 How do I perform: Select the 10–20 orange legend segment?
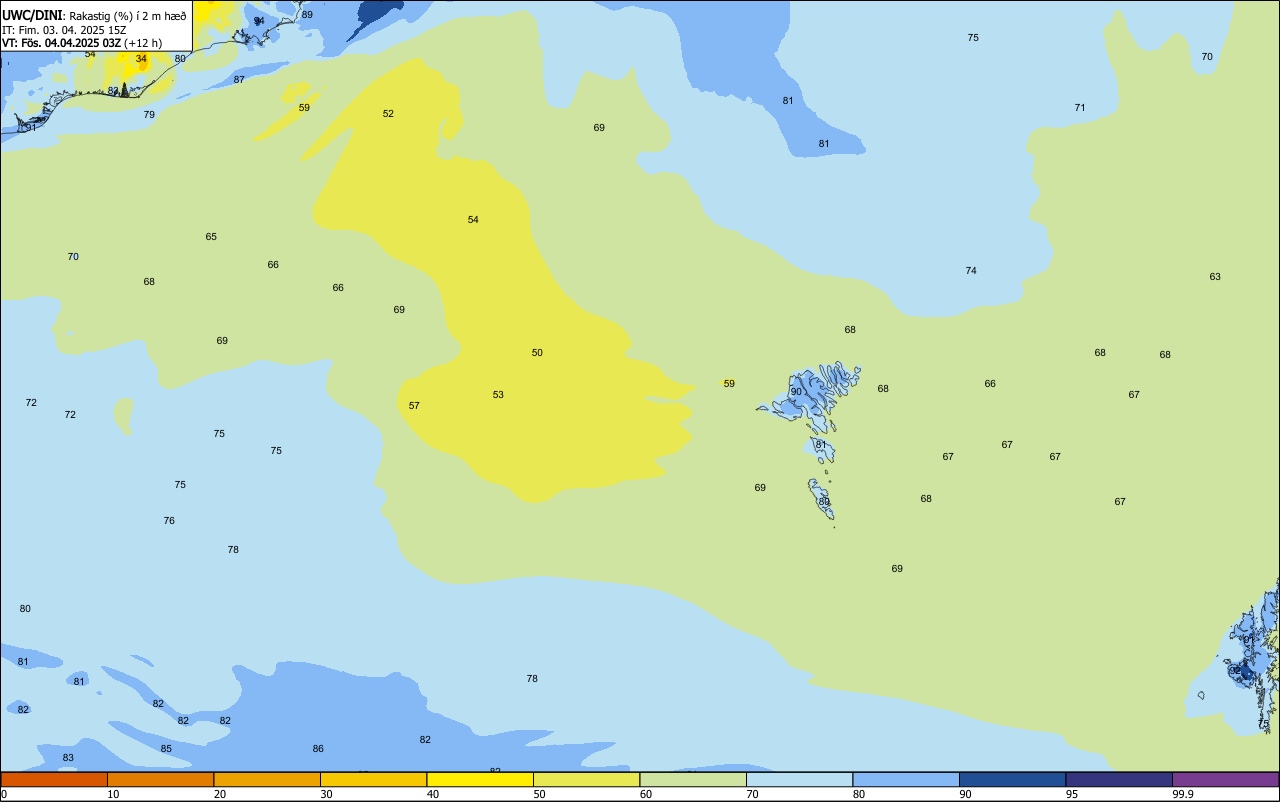pyautogui.click(x=160, y=779)
